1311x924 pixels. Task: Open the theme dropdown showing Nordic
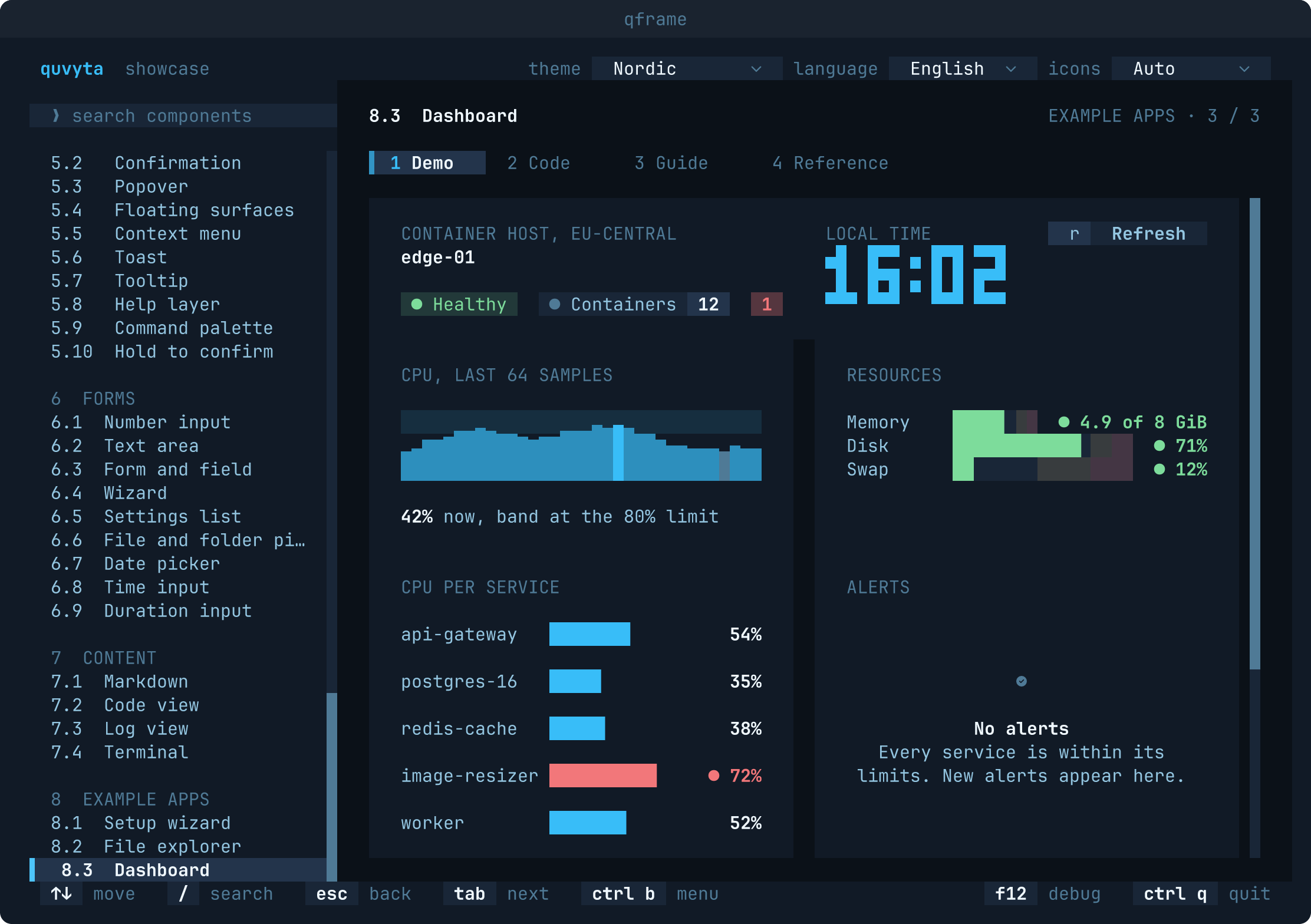[687, 68]
